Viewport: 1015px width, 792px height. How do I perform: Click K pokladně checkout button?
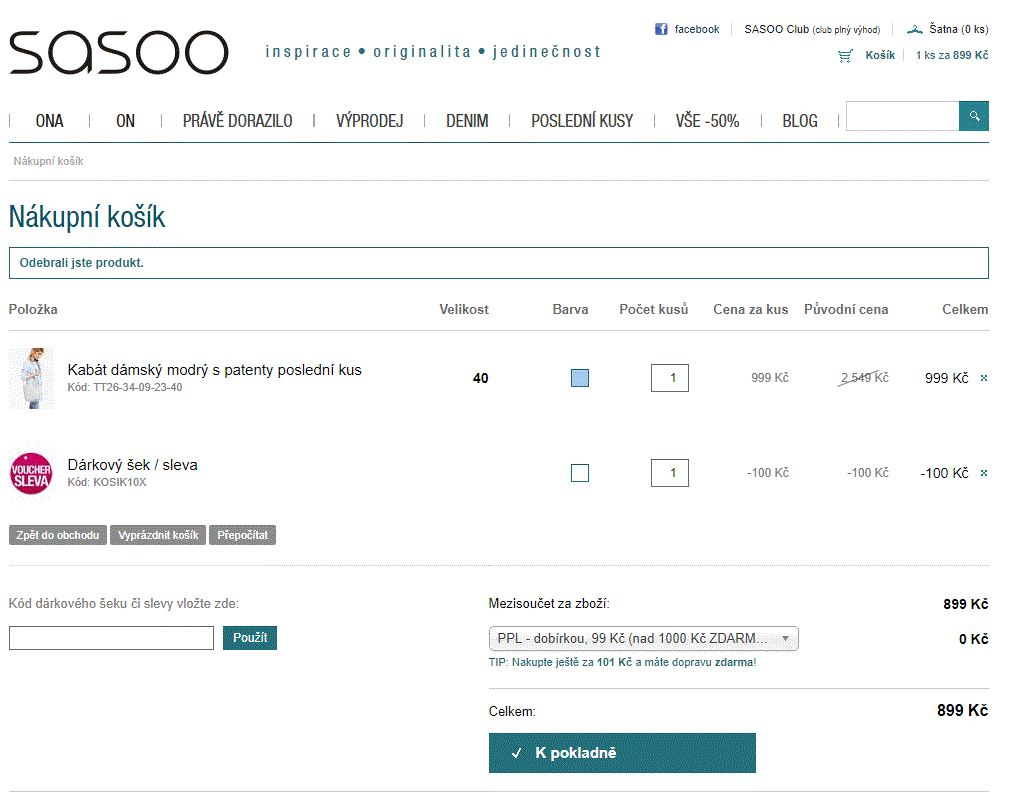[x=622, y=753]
